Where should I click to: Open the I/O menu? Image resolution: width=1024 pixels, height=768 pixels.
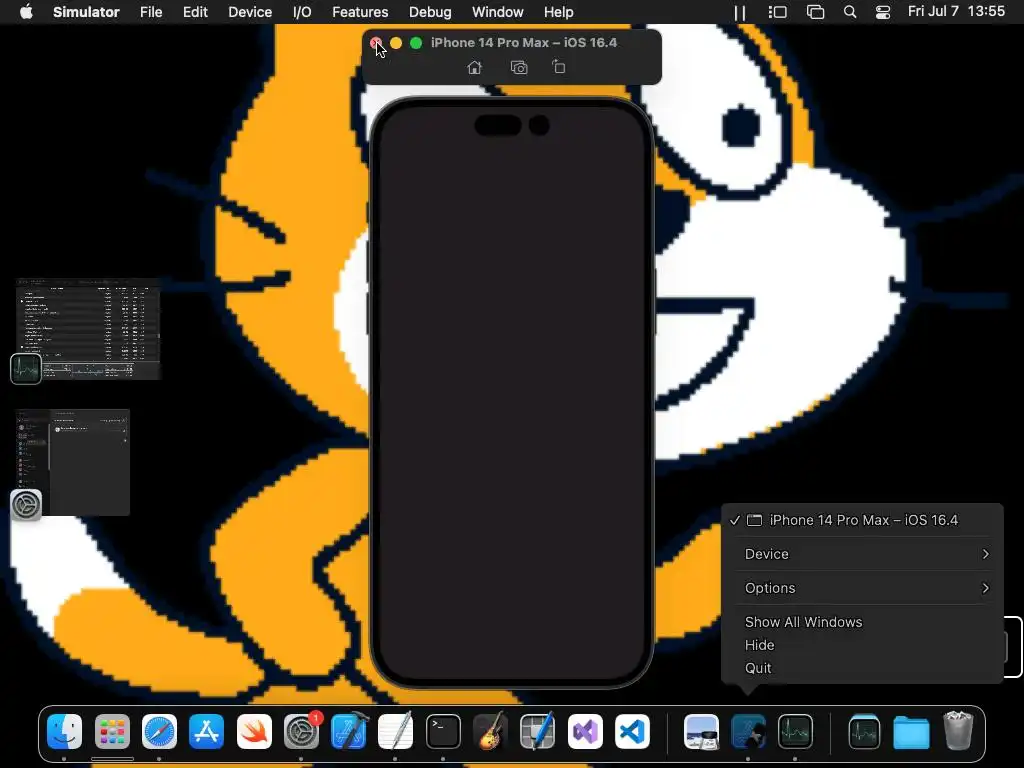(302, 12)
